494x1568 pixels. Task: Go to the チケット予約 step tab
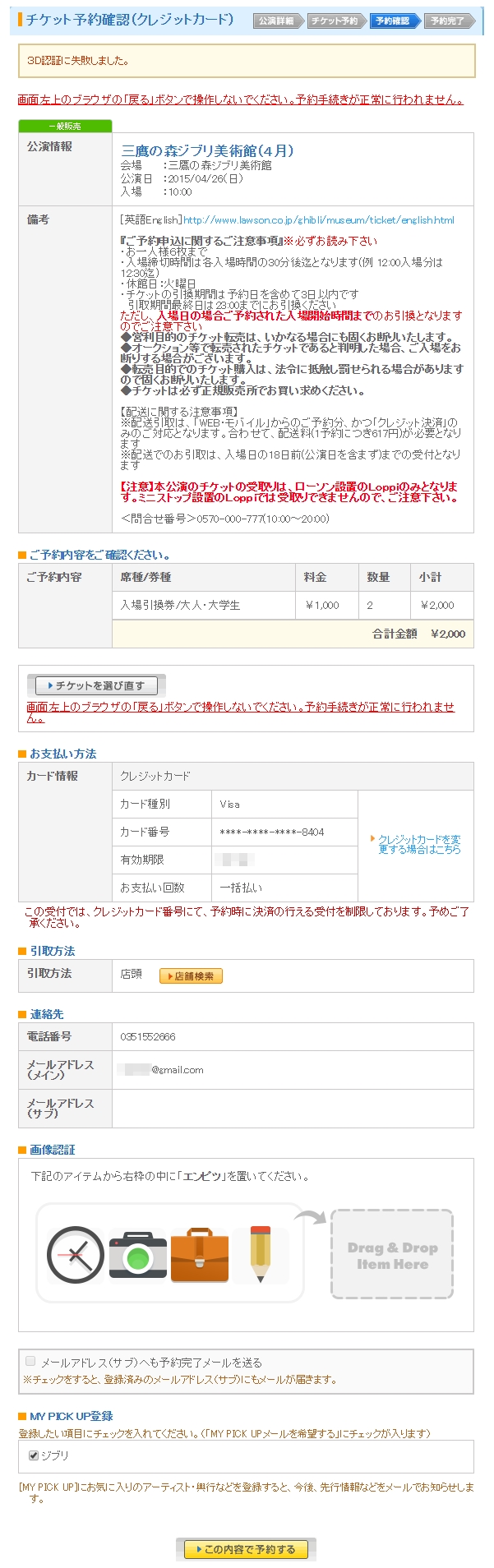(x=334, y=21)
